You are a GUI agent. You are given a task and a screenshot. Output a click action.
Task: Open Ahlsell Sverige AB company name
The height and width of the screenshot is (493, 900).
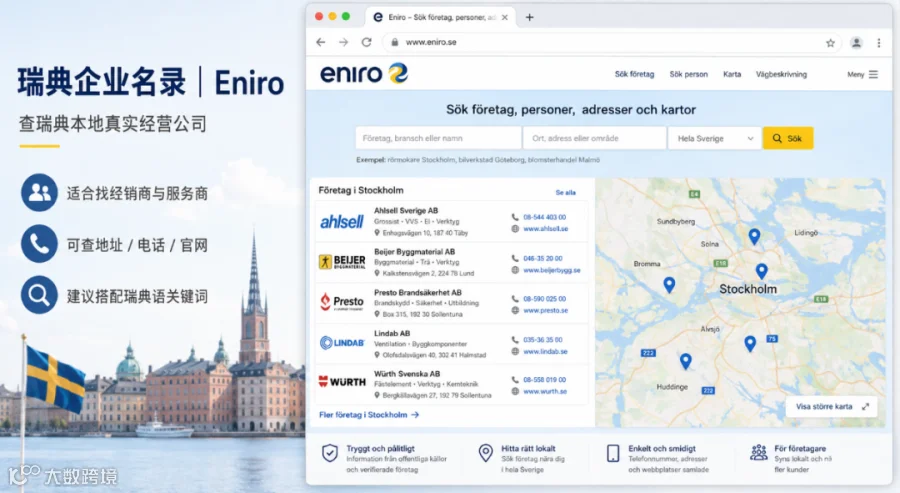tap(406, 211)
